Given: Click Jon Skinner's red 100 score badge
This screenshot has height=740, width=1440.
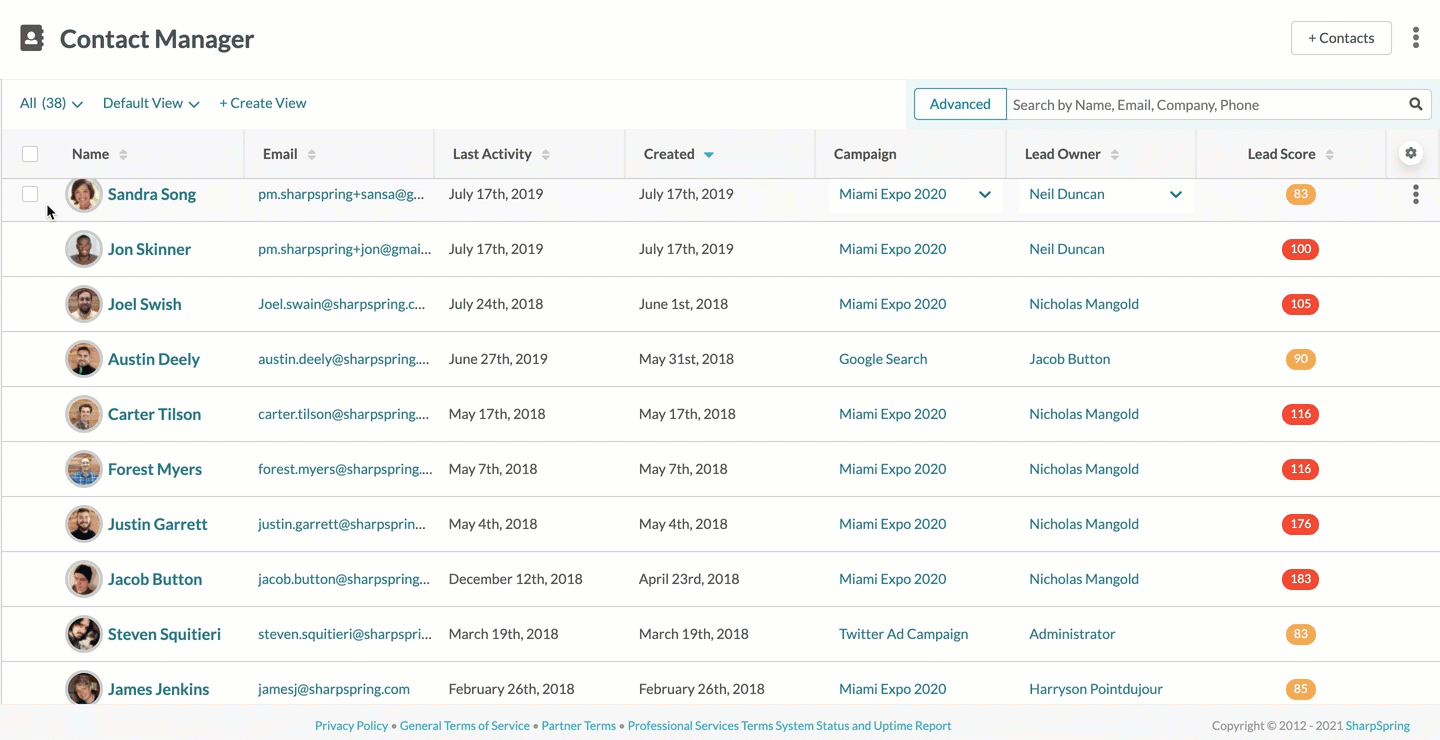Looking at the screenshot, I should pyautogui.click(x=1300, y=249).
